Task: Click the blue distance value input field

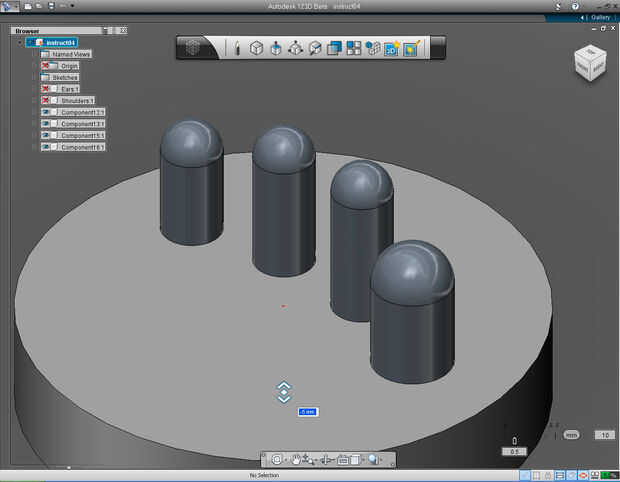Action: pos(307,411)
